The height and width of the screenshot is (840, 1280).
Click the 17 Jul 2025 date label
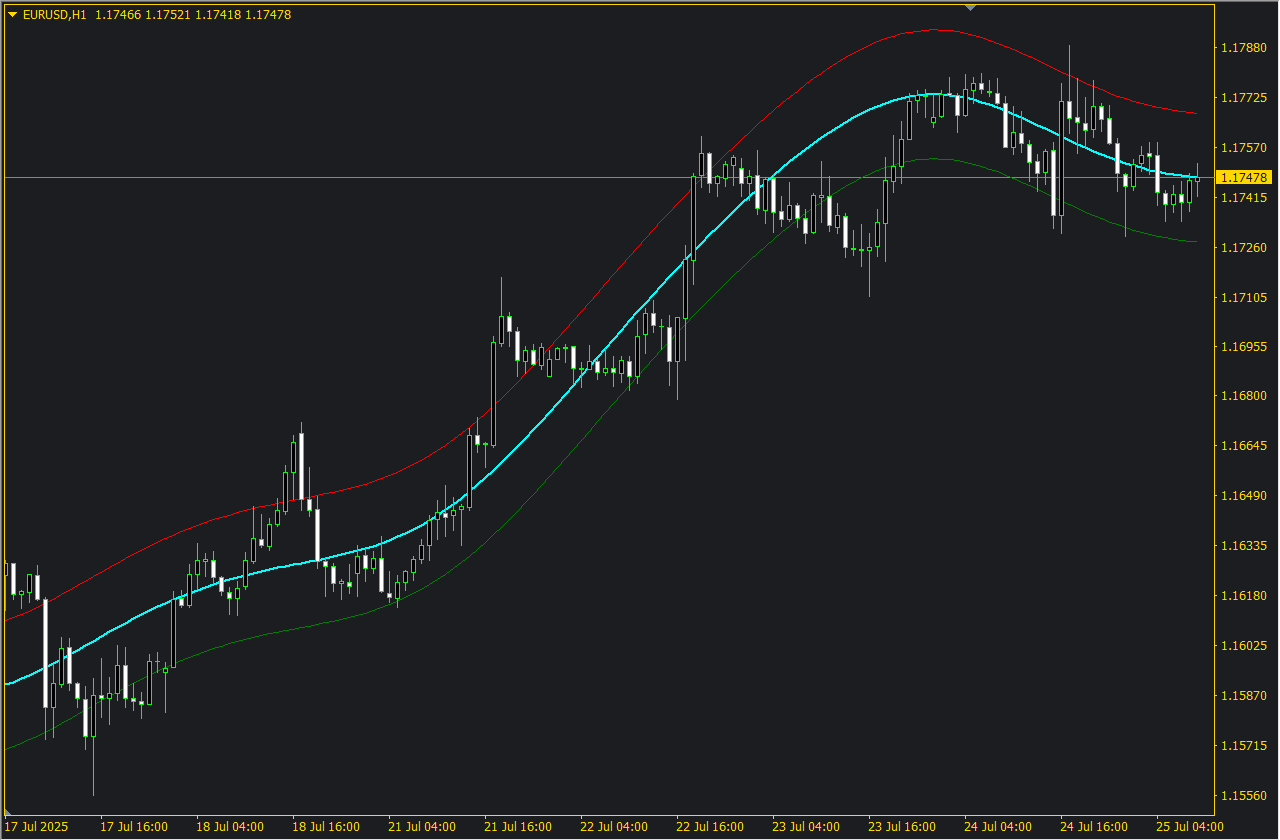(x=37, y=827)
